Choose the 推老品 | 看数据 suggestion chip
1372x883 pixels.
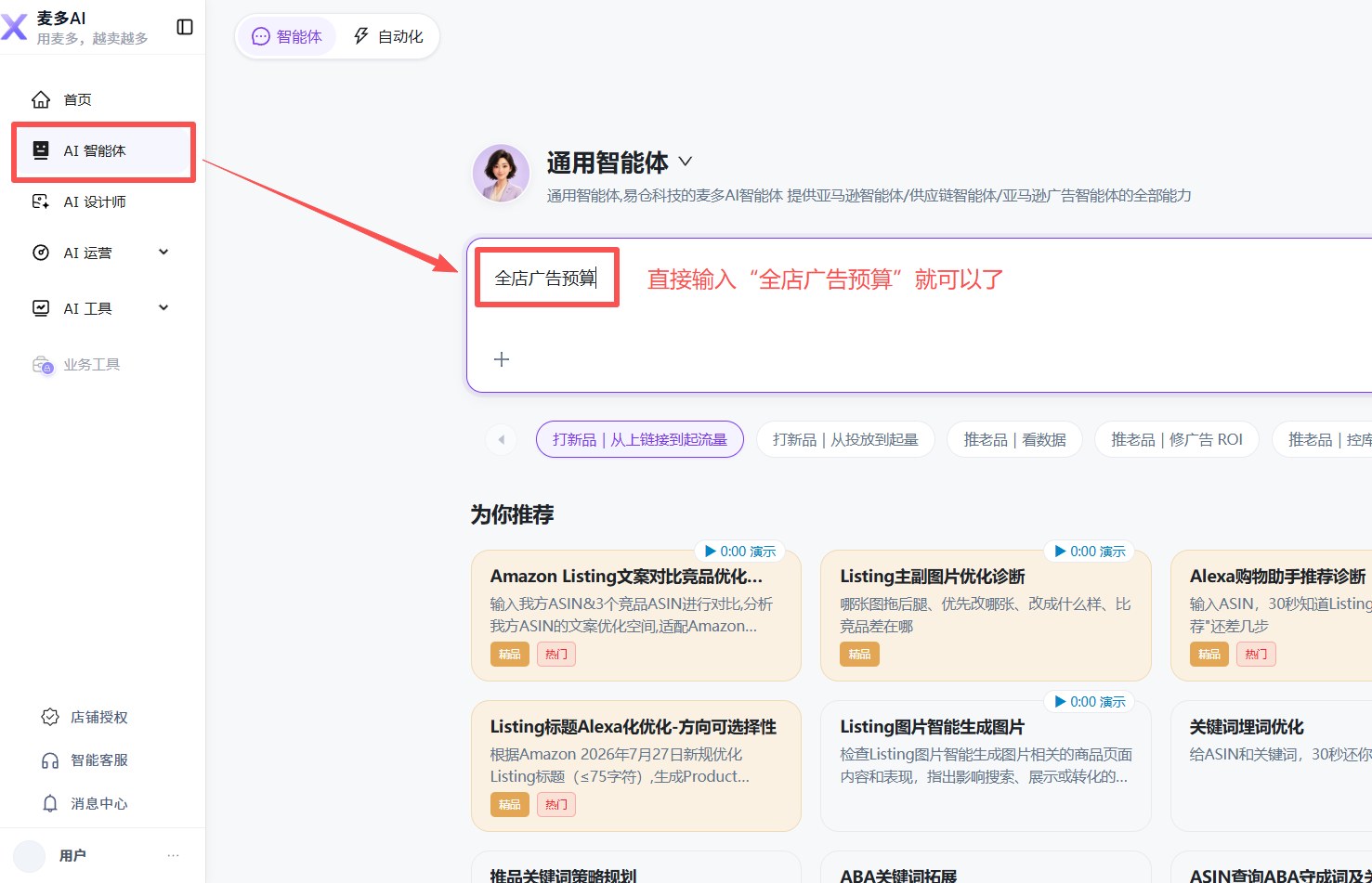pos(1014,439)
